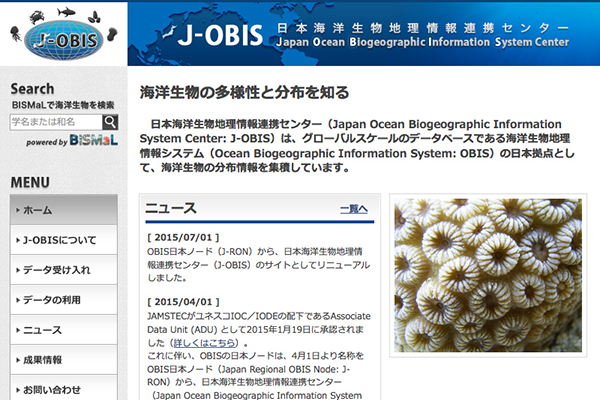The width and height of the screenshot is (600, 400).
Task: Click the MENU sidebar heading
Action: click(30, 182)
